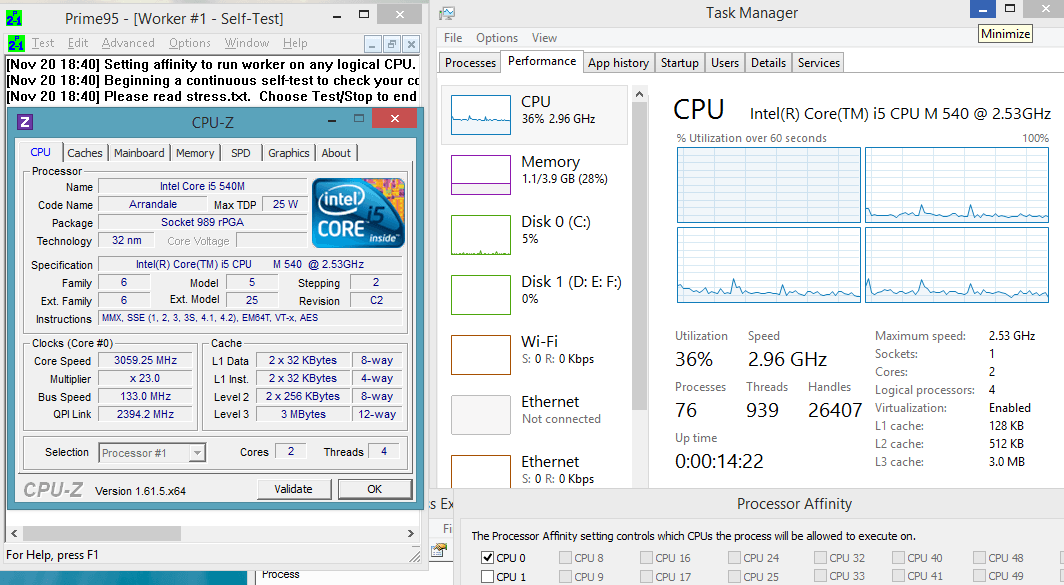Restore the Prime95 worker child window
The image size is (1064, 585).
pos(392,44)
